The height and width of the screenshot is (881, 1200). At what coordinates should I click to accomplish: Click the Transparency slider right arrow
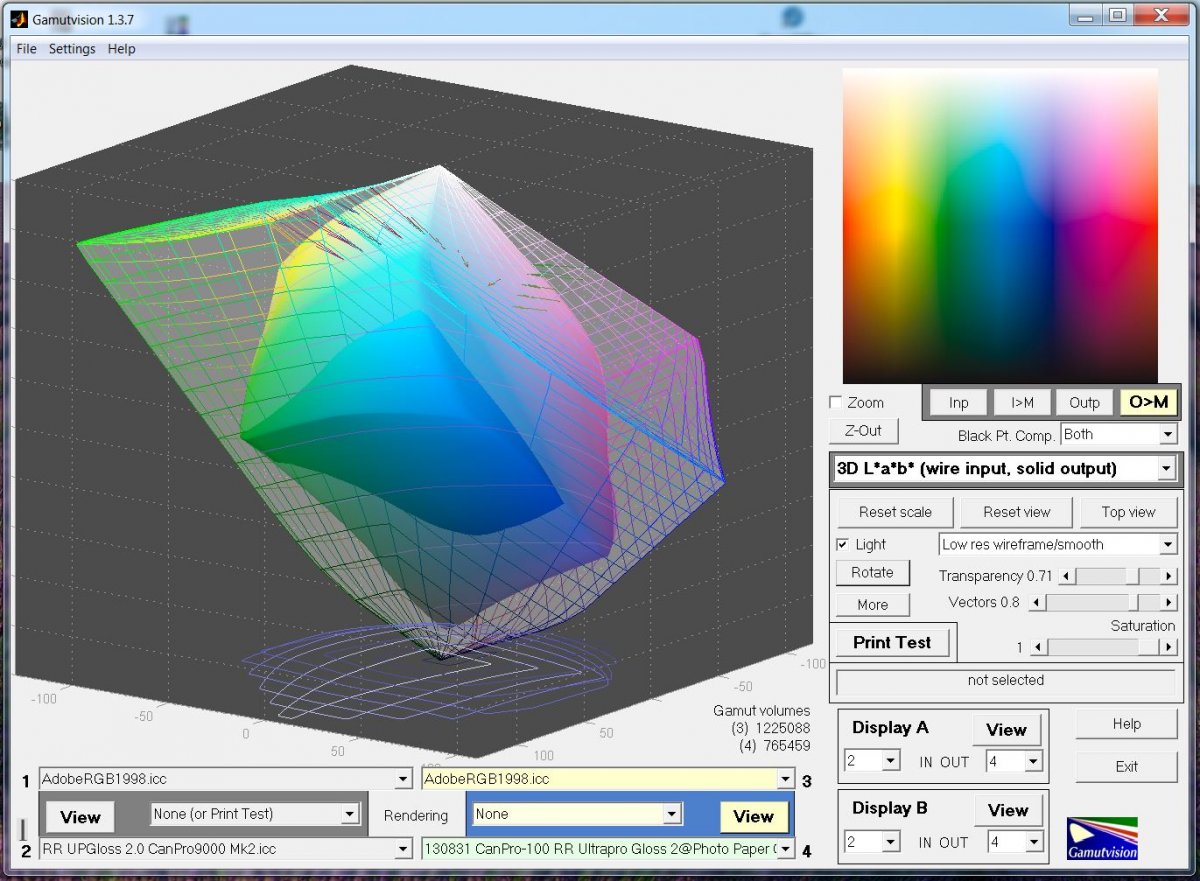tap(1168, 576)
